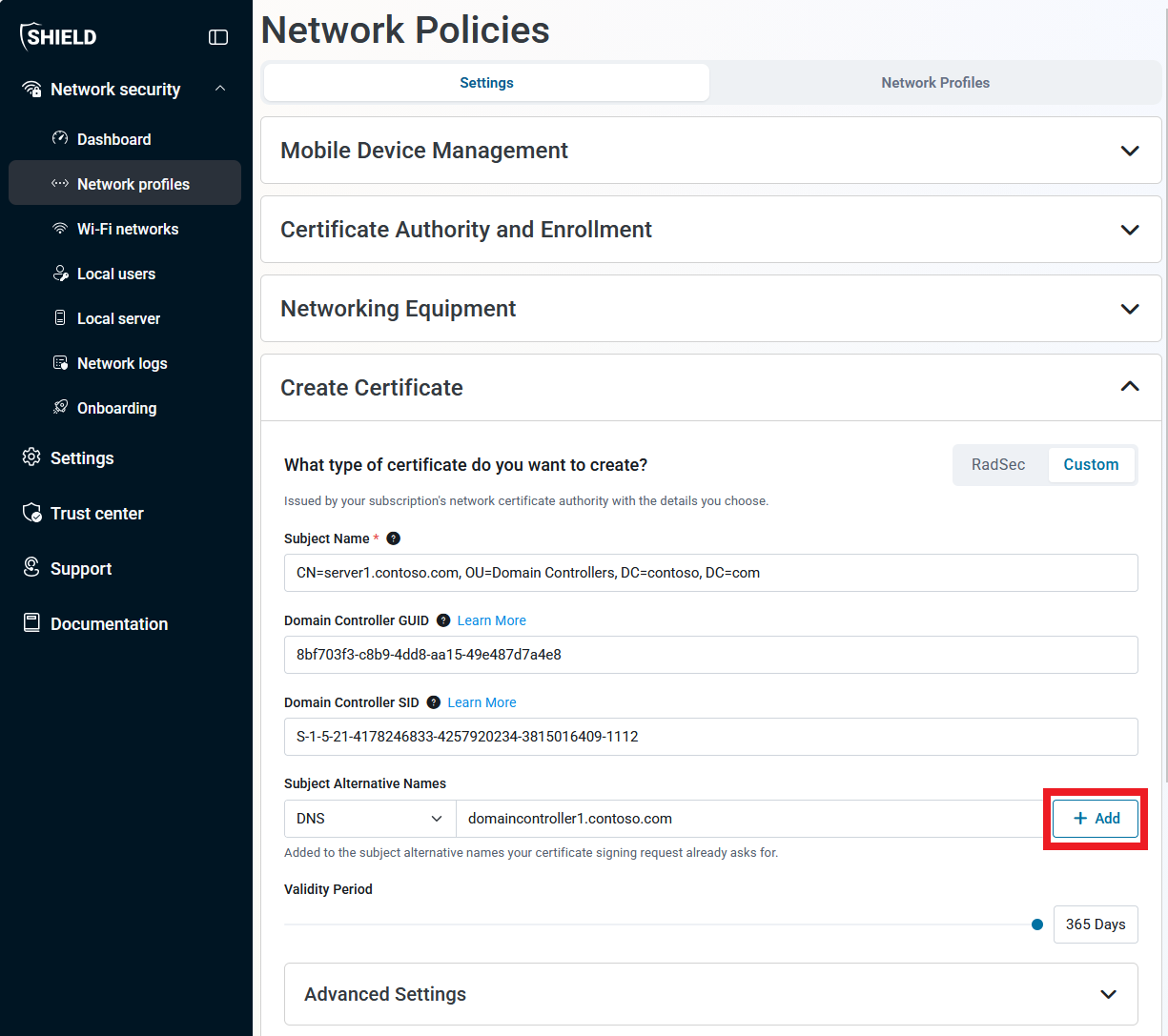This screenshot has height=1036, width=1168.
Task: Select the RadSec certificate type
Action: [x=998, y=465]
